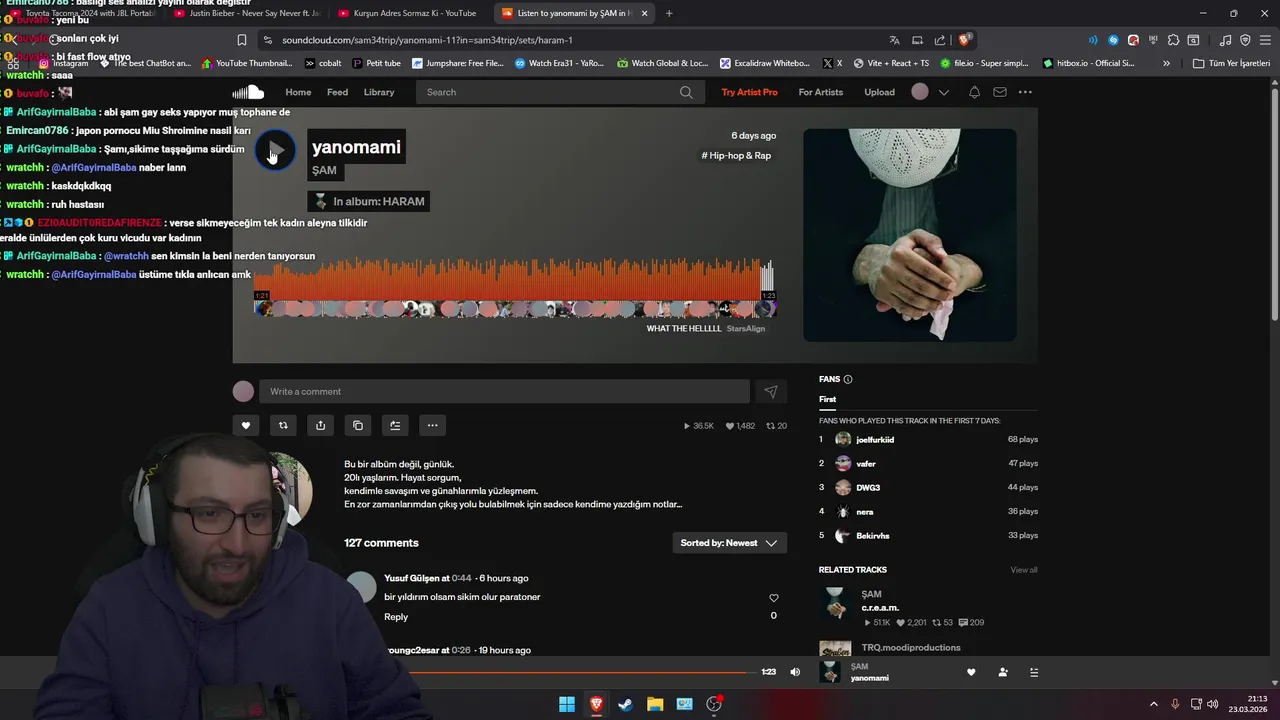Open the Windows Start menu
This screenshot has height=720, width=1280.
click(x=567, y=704)
